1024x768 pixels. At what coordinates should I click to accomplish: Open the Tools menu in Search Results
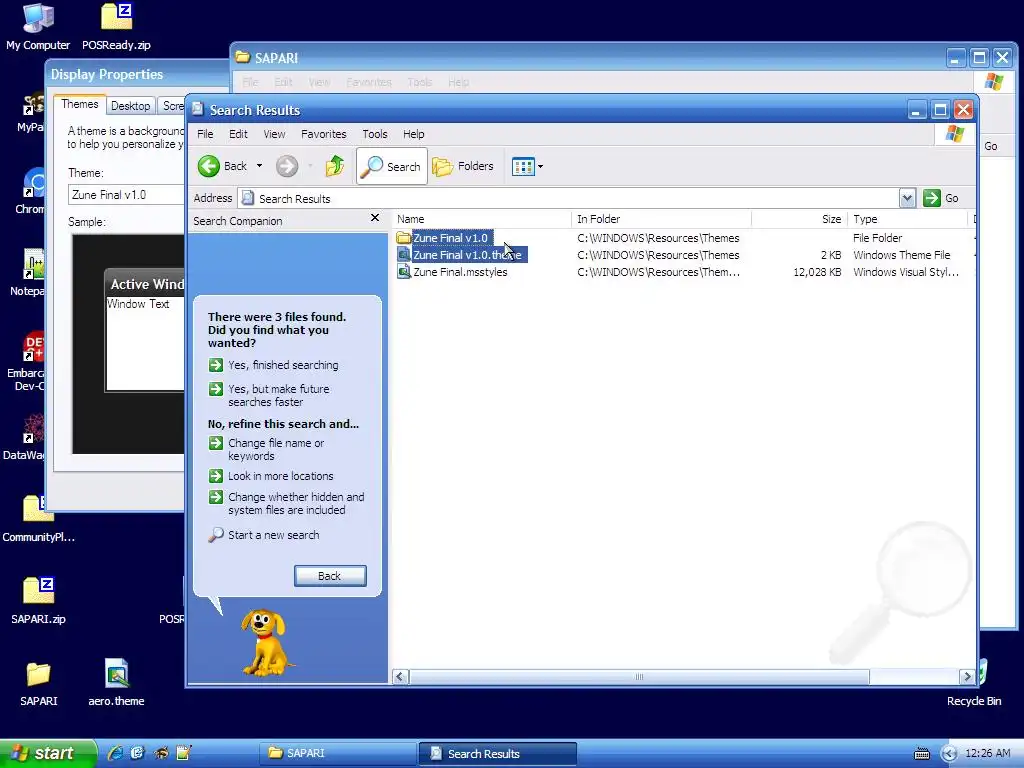[x=375, y=134]
